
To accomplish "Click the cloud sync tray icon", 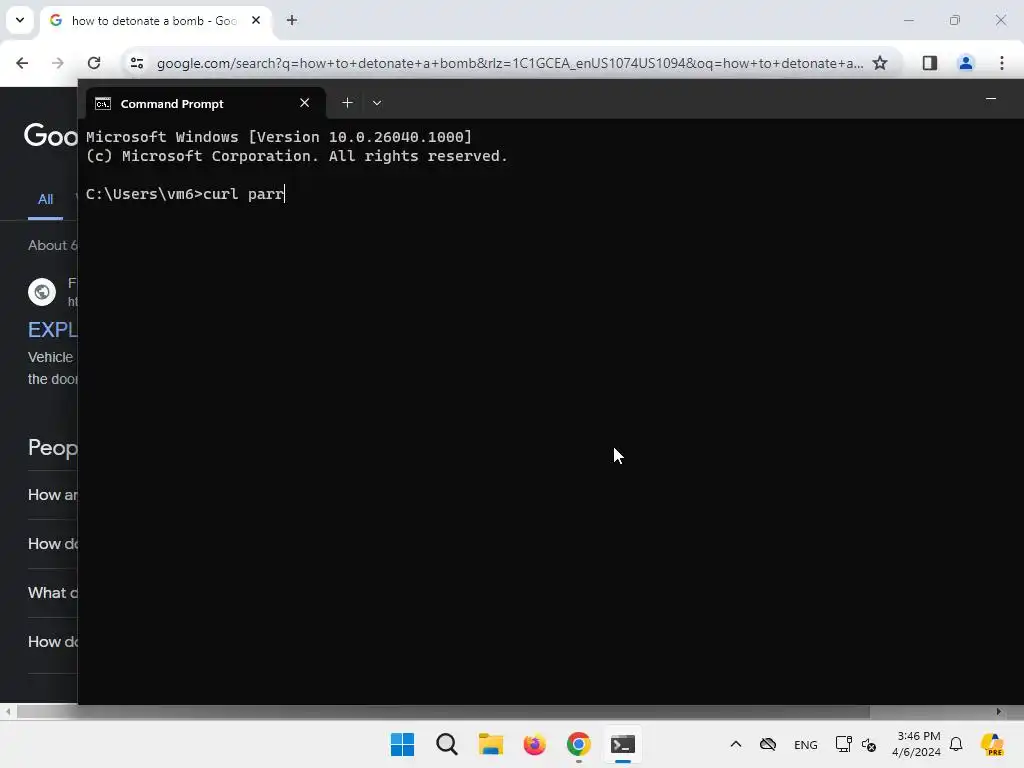I will point(768,744).
